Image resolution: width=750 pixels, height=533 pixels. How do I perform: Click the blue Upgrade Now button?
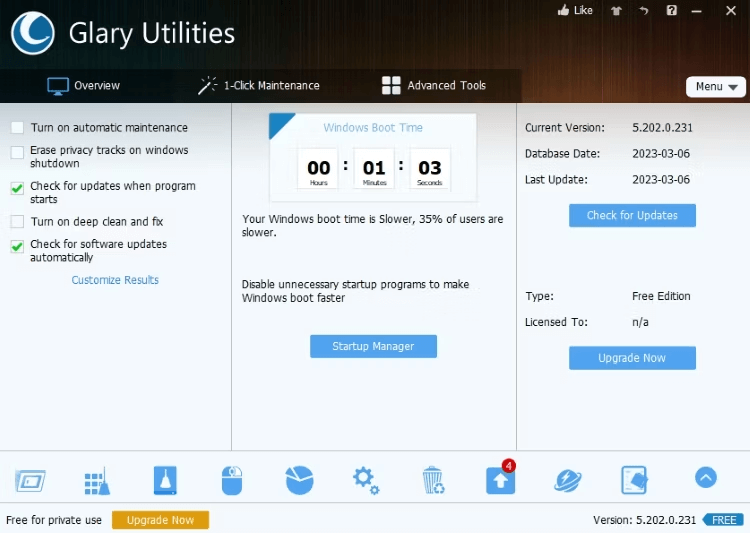(632, 358)
